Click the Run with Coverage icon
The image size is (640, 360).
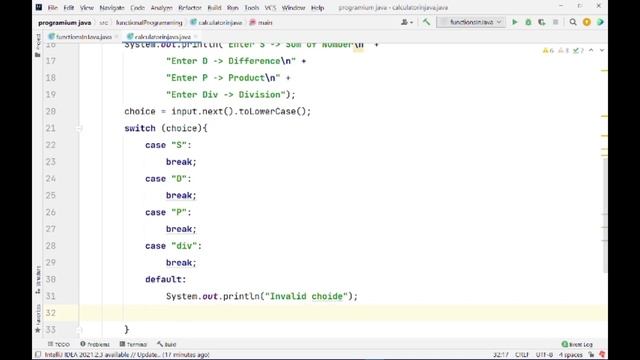[542, 22]
